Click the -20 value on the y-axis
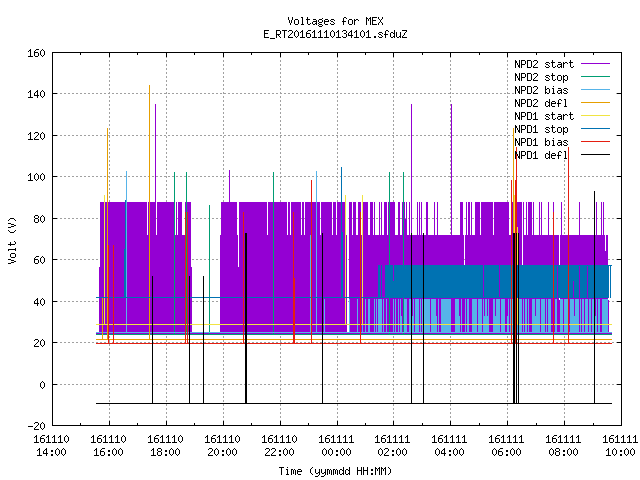The width and height of the screenshot is (640, 480). (36, 426)
